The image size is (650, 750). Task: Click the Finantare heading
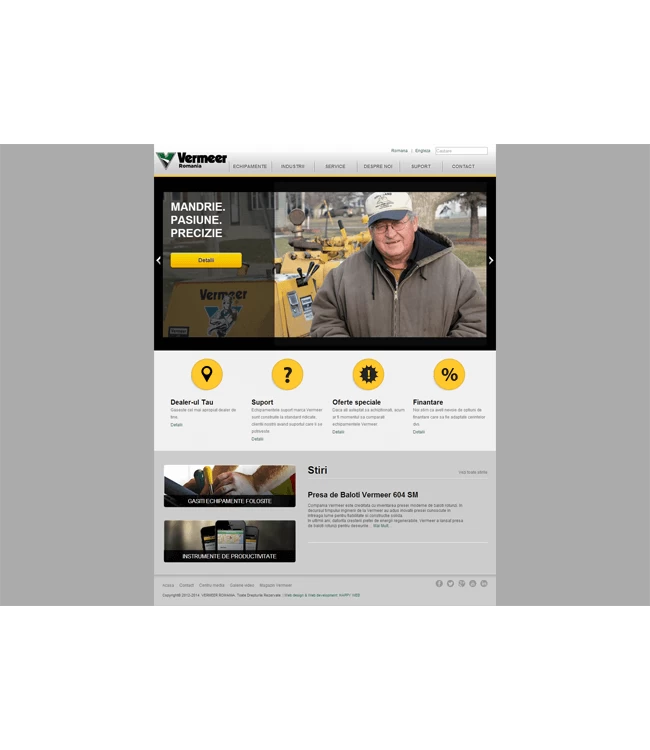[x=428, y=402]
